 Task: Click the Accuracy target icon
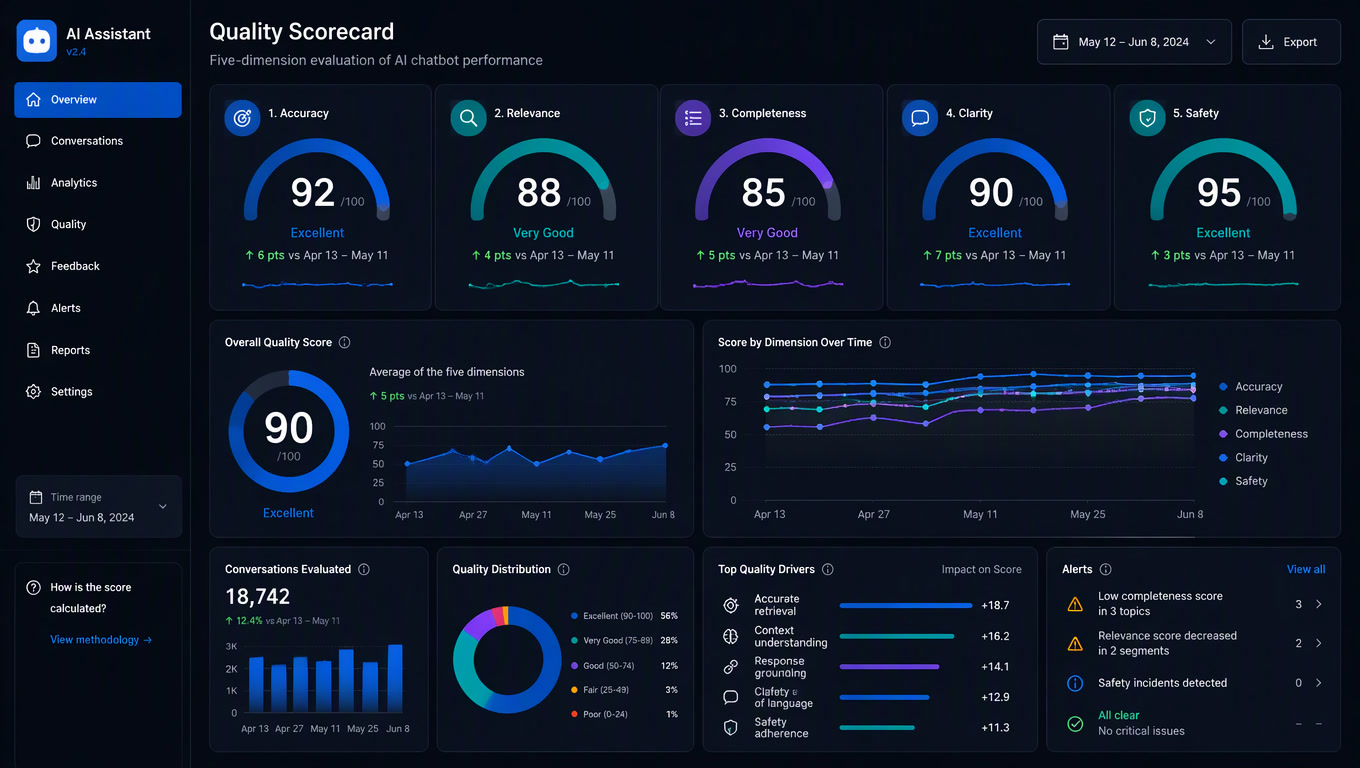(241, 117)
